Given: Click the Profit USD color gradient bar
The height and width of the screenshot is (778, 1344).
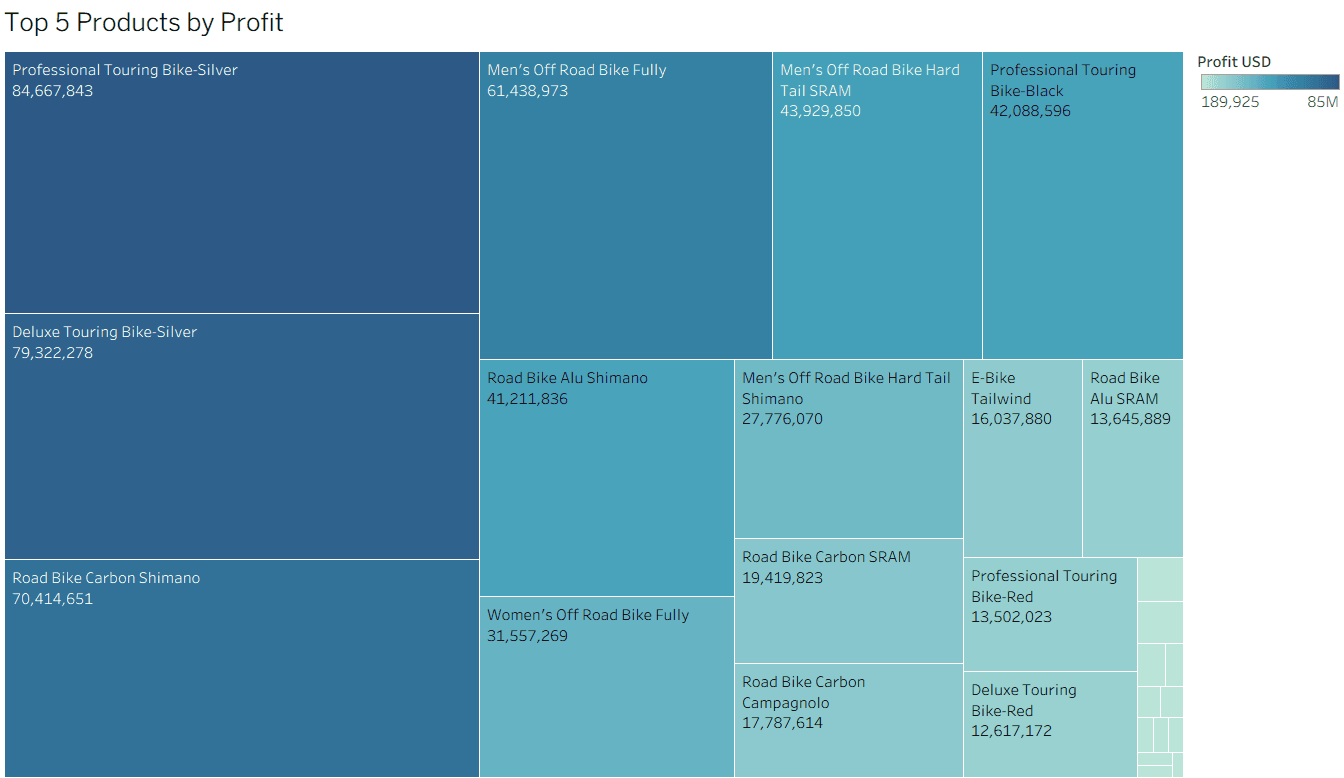Looking at the screenshot, I should point(1269,82).
